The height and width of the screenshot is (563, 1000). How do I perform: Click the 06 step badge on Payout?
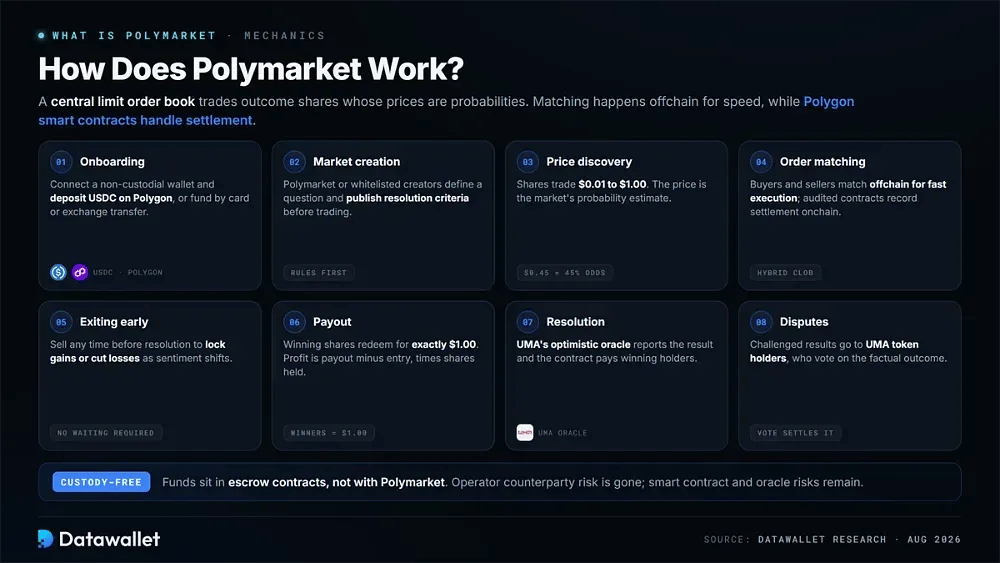294,322
